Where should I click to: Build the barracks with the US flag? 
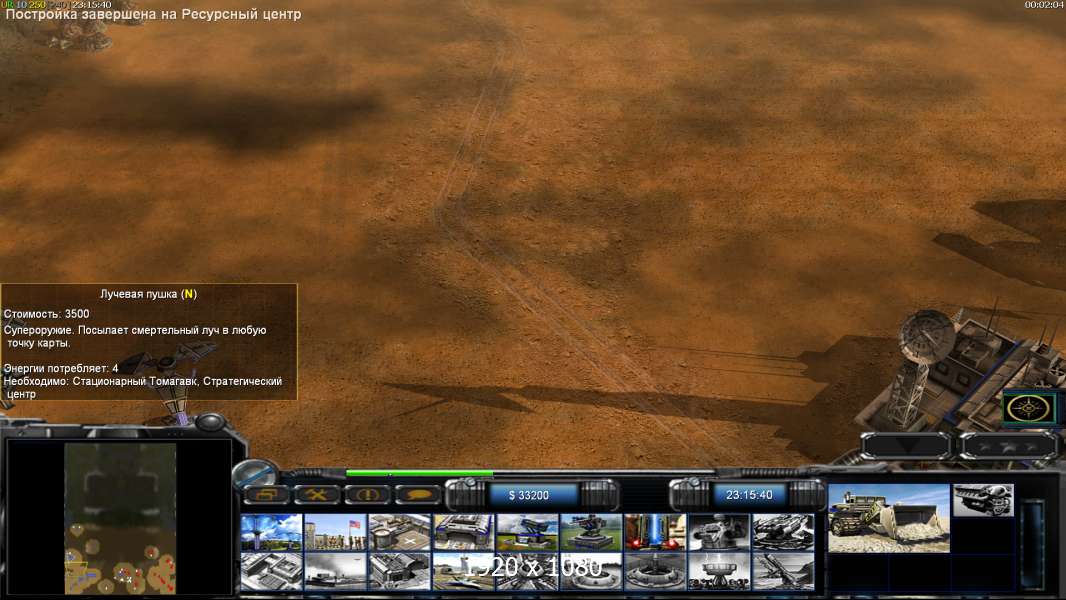335,532
